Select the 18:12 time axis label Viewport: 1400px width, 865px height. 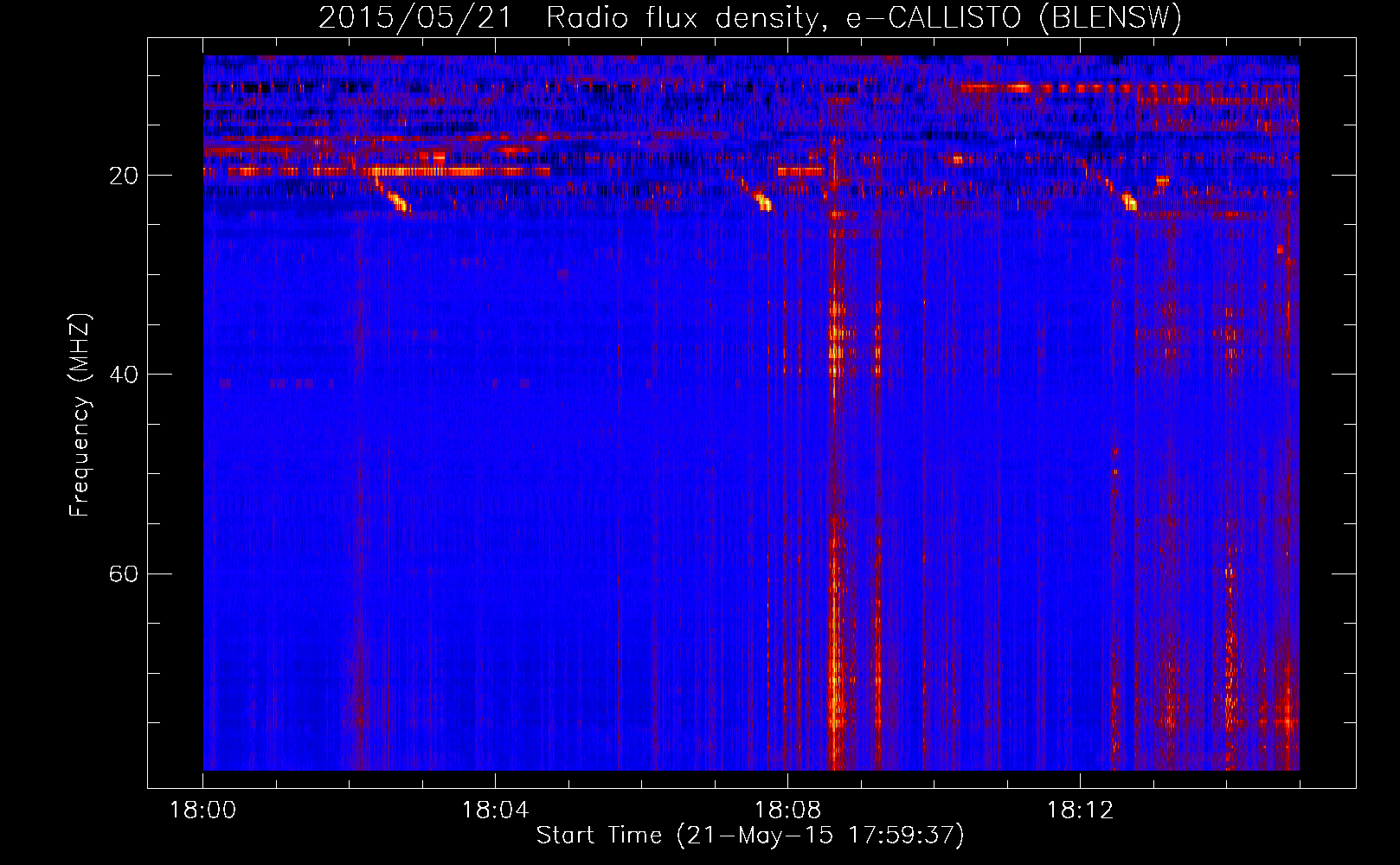click(1080, 811)
